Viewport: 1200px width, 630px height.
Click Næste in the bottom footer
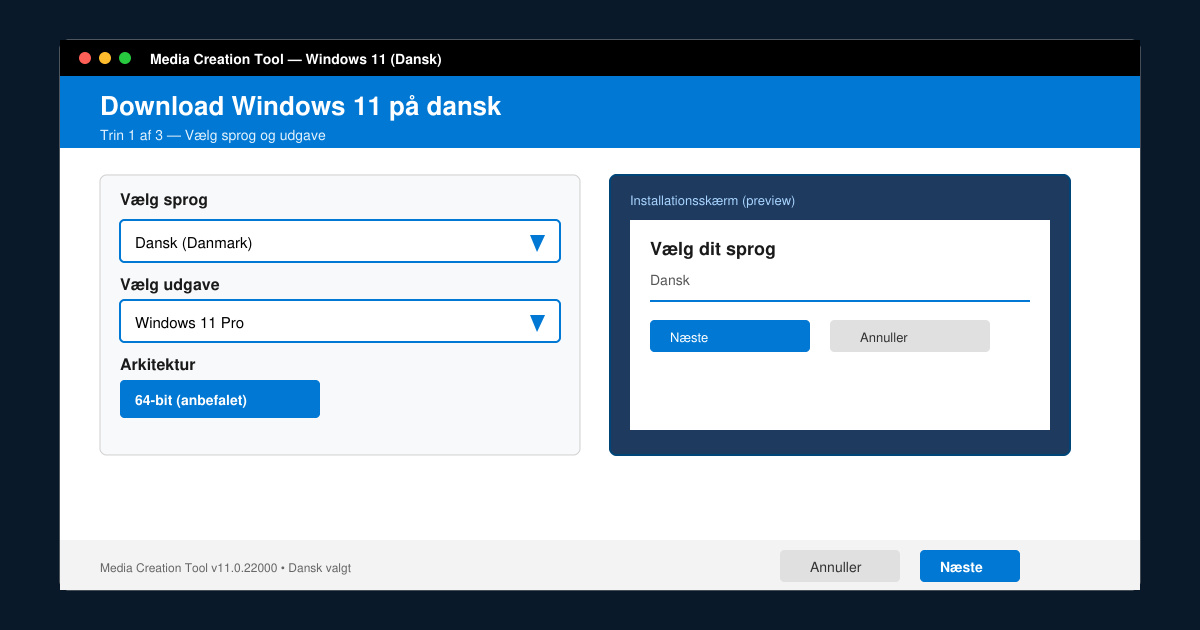[x=970, y=566]
